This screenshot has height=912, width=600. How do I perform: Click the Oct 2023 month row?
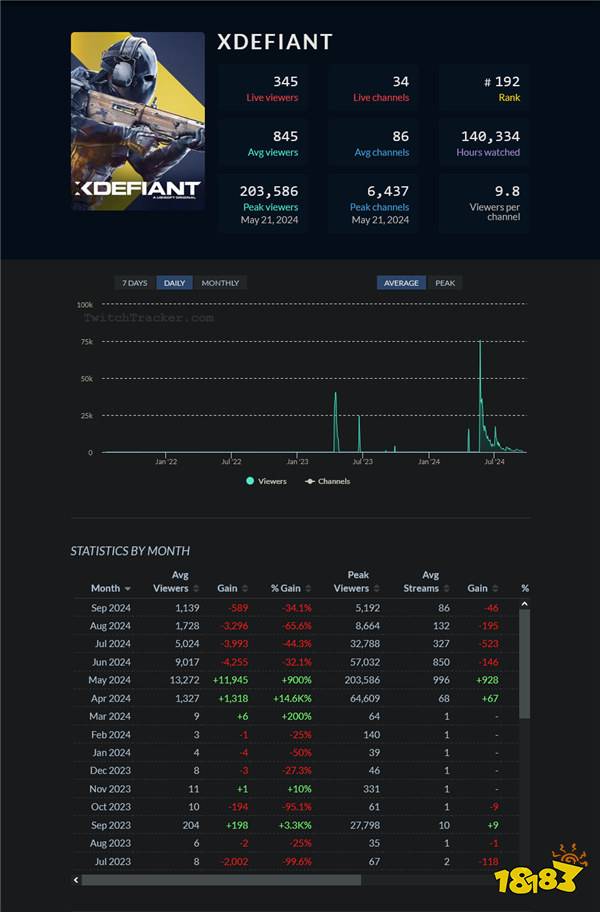[x=295, y=807]
